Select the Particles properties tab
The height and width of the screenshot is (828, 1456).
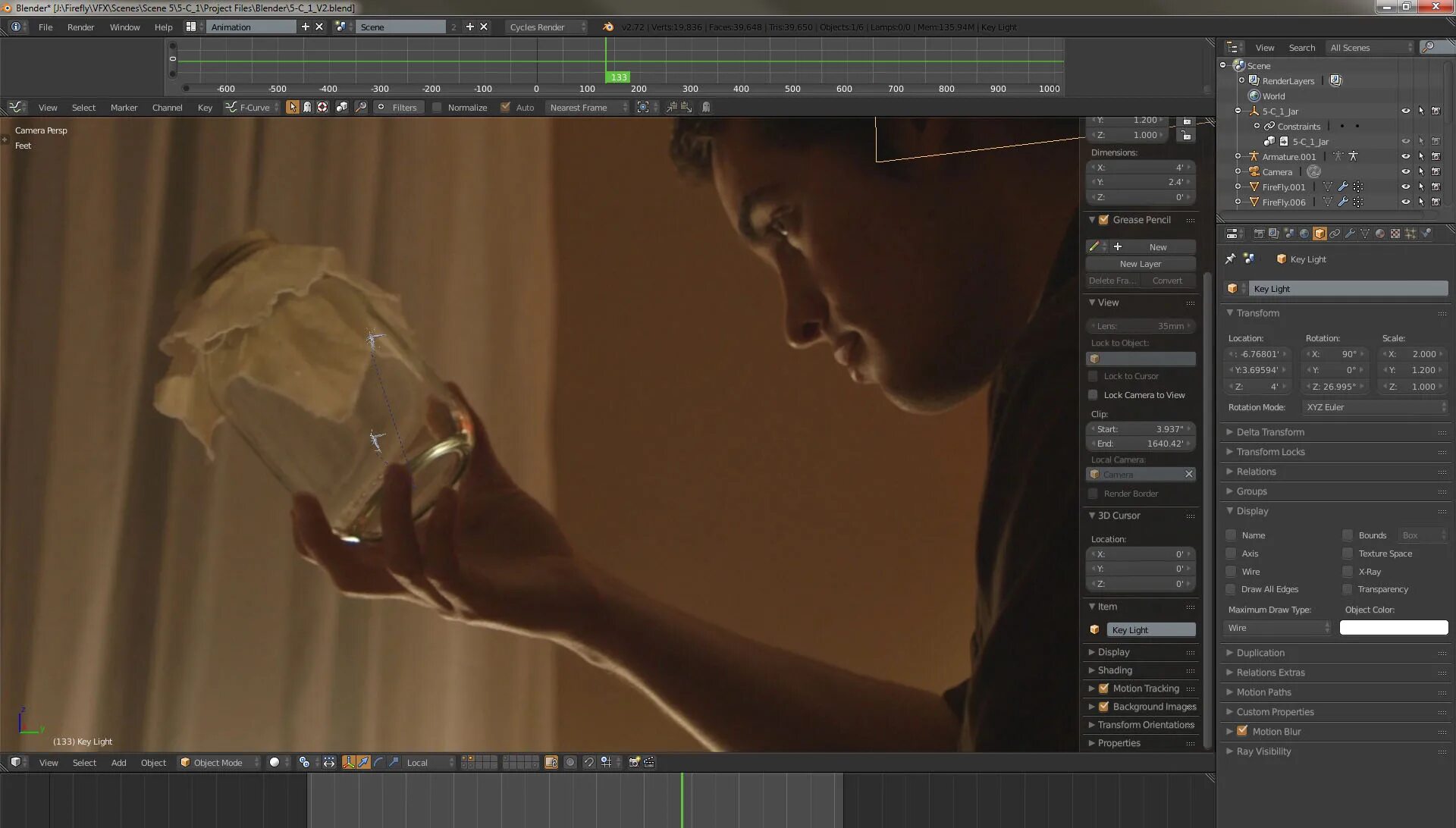pos(1411,234)
